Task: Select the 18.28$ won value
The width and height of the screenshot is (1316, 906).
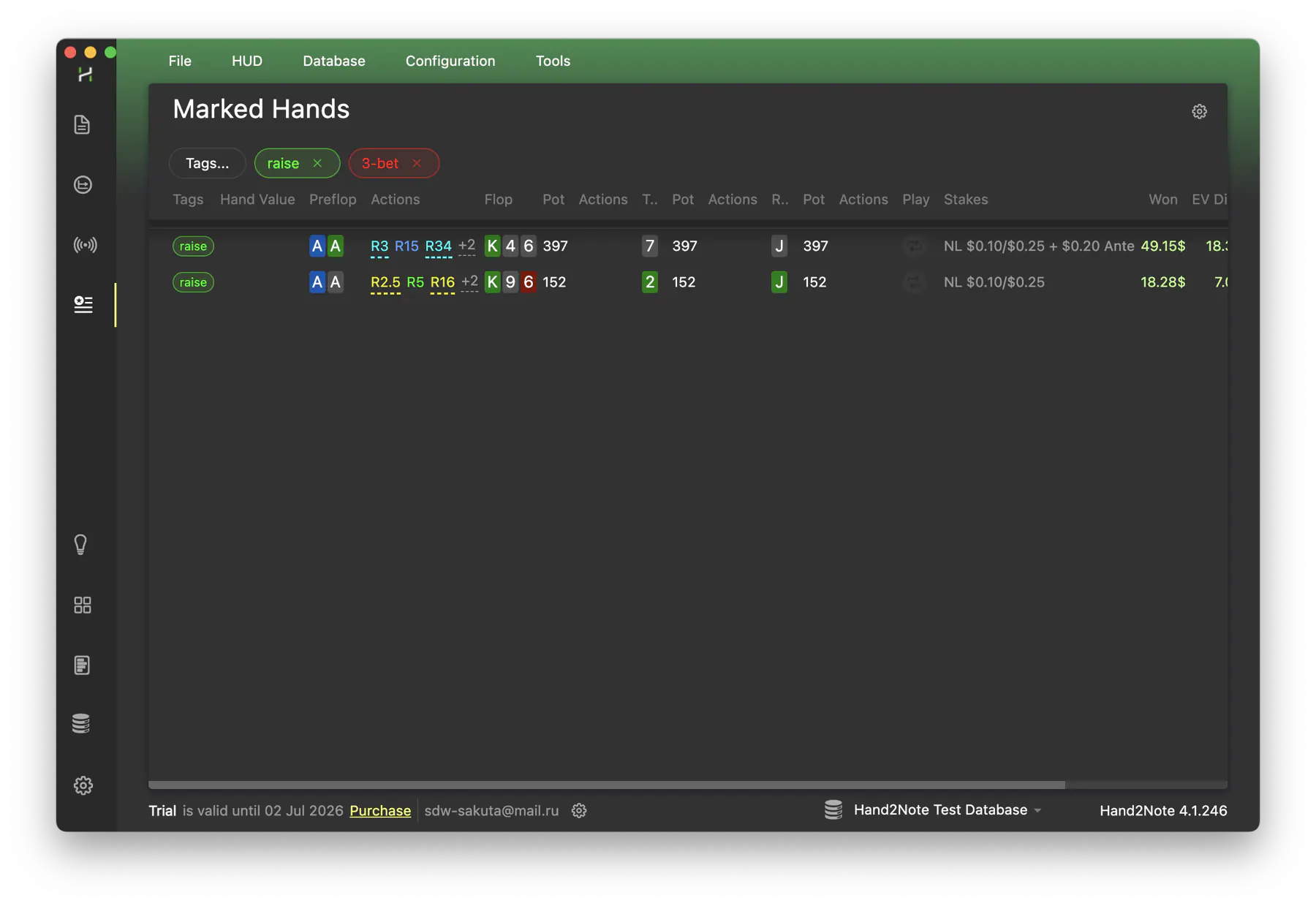Action: click(1162, 282)
